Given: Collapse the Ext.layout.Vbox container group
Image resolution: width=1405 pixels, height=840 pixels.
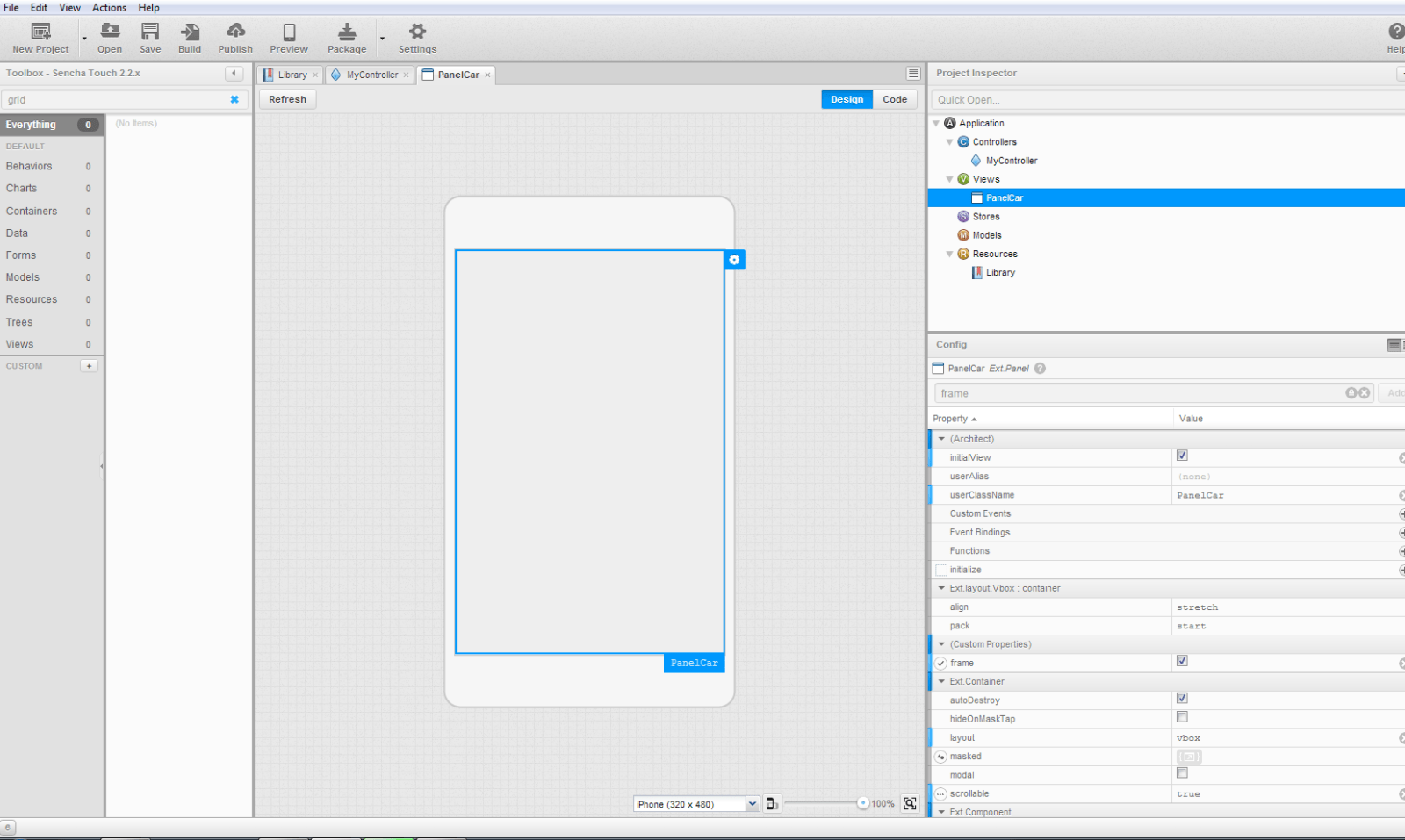Looking at the screenshot, I should (x=941, y=588).
